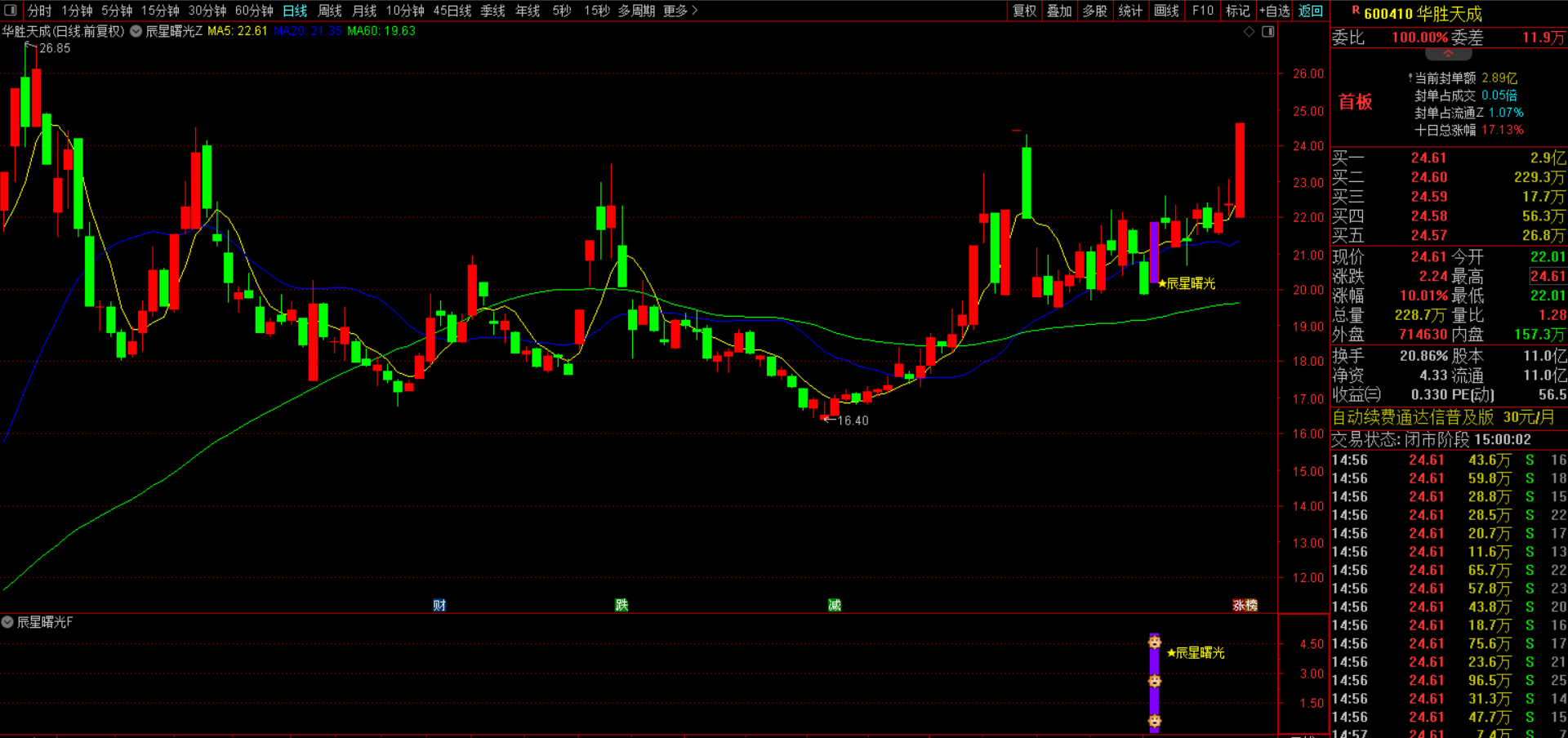This screenshot has height=738, width=1568.
Task: Click the purple 辰星曙光 signal candle on chart
Action: (x=1154, y=252)
